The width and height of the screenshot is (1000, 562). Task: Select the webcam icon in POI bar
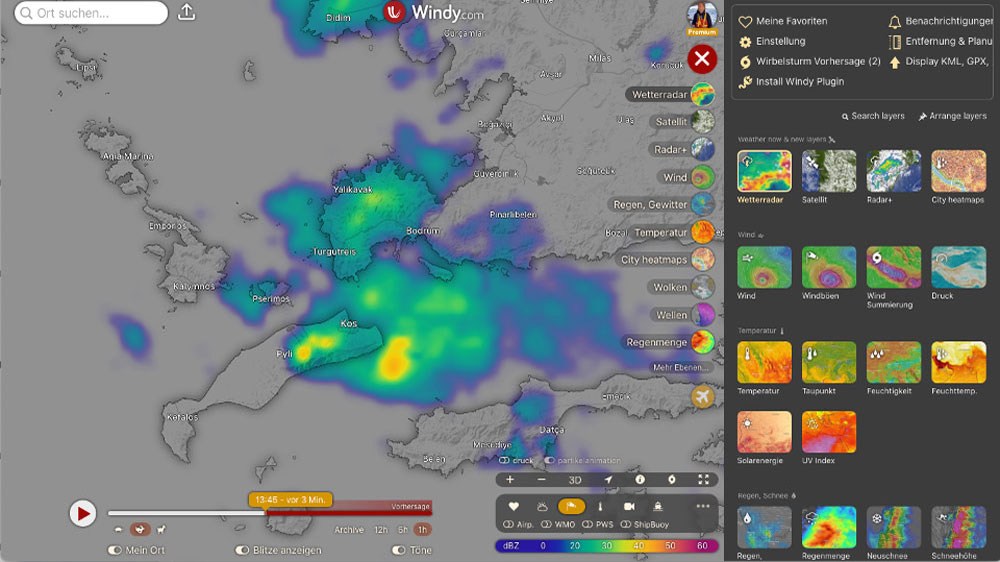tap(629, 507)
